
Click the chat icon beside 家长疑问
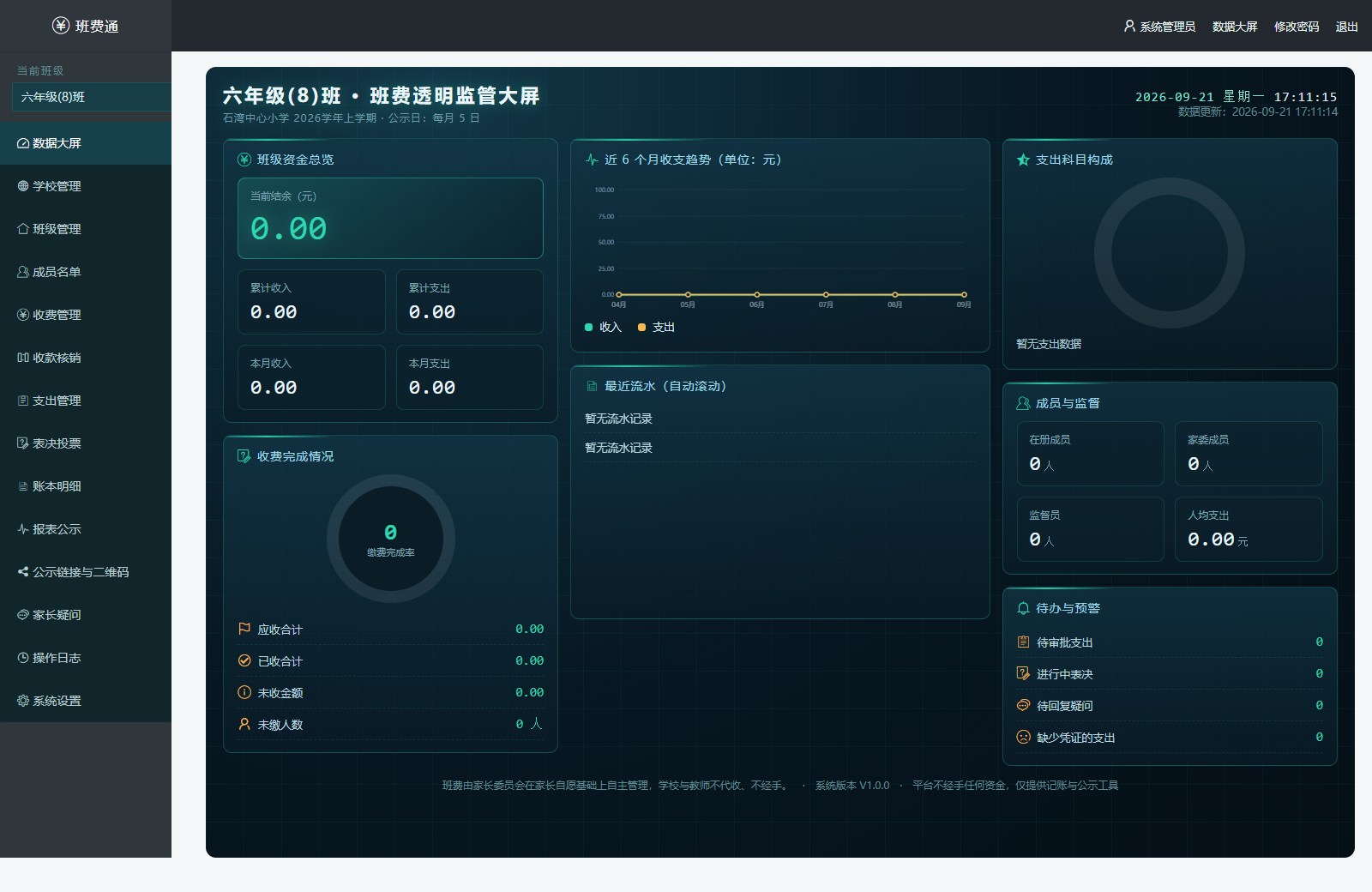tap(23, 615)
